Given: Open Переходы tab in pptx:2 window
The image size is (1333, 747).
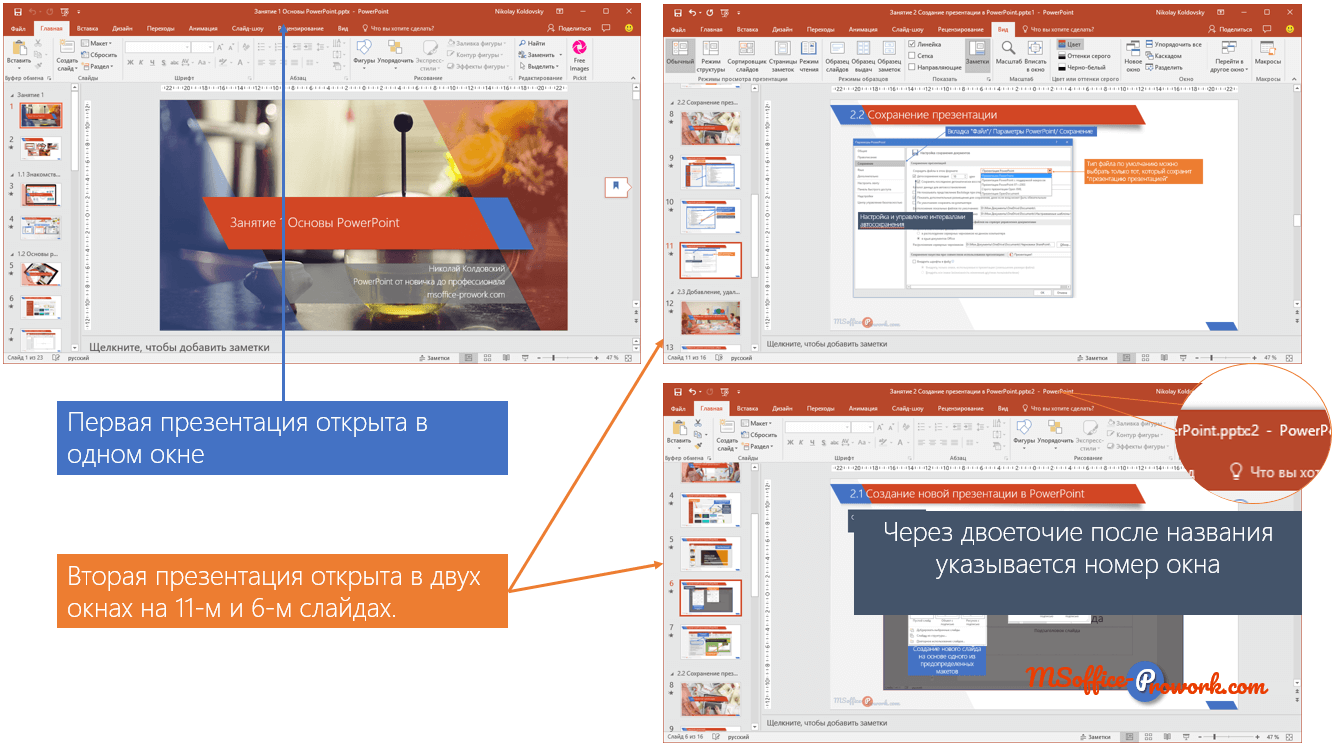Looking at the screenshot, I should [x=821, y=408].
